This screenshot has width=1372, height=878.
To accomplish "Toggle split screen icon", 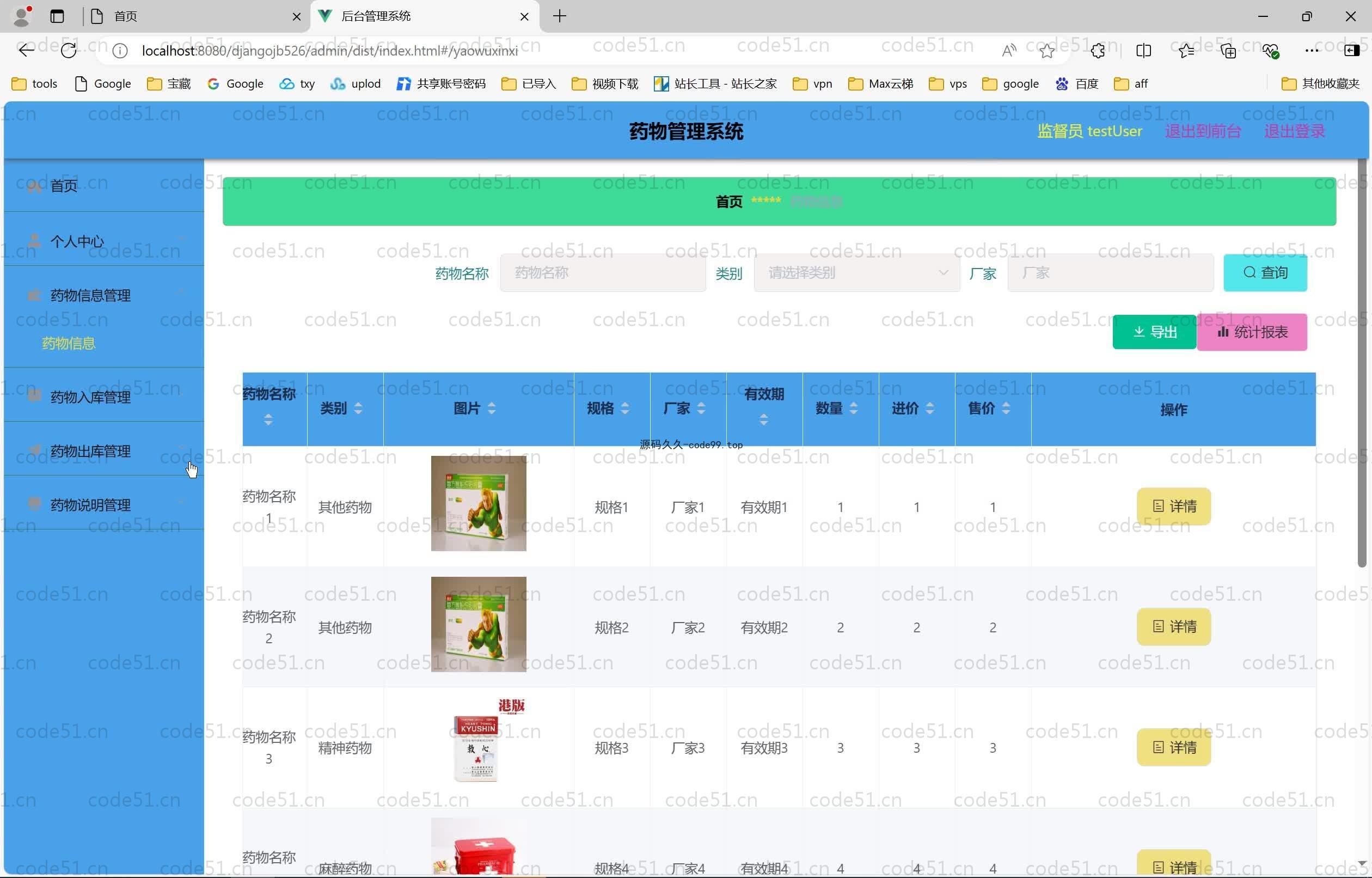I will pos(1143,51).
